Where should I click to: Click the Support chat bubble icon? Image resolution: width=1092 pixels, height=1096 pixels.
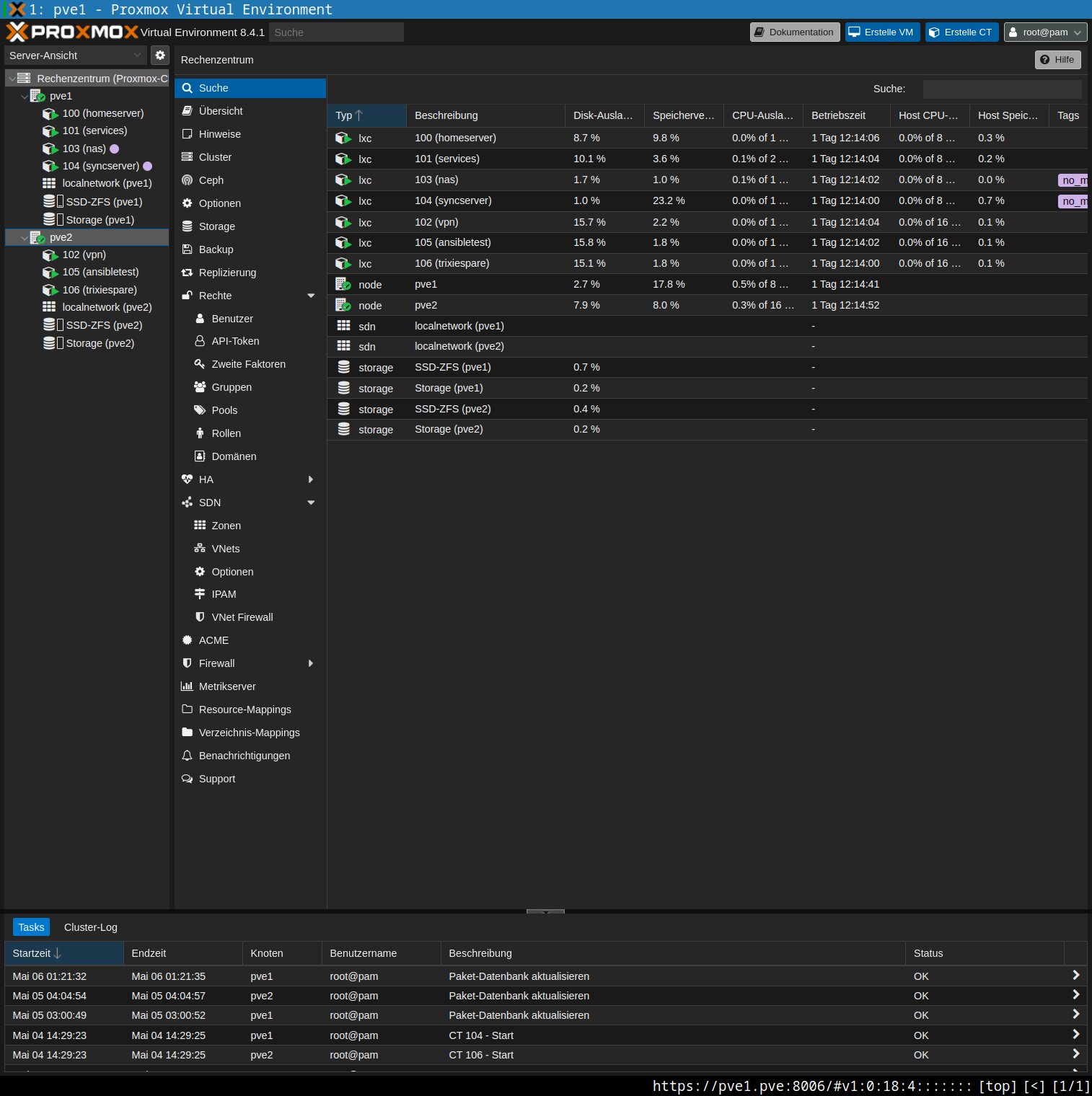(187, 779)
